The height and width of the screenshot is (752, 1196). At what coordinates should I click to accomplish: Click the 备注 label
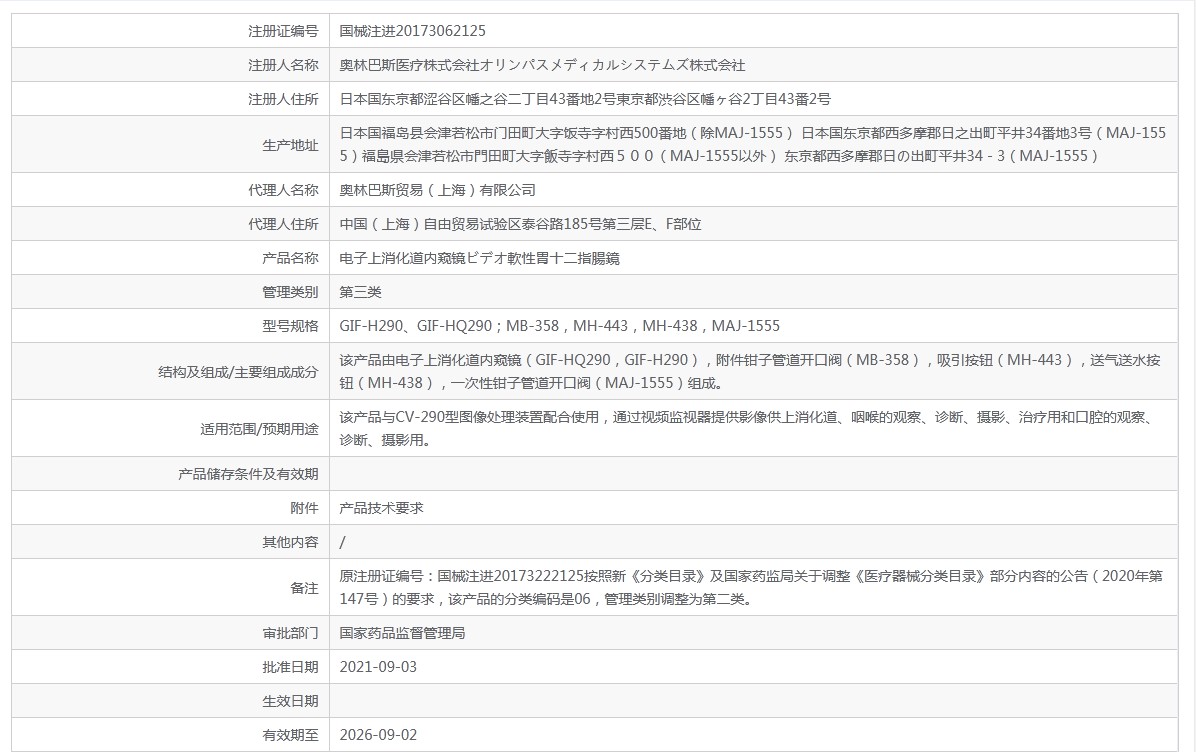point(304,588)
